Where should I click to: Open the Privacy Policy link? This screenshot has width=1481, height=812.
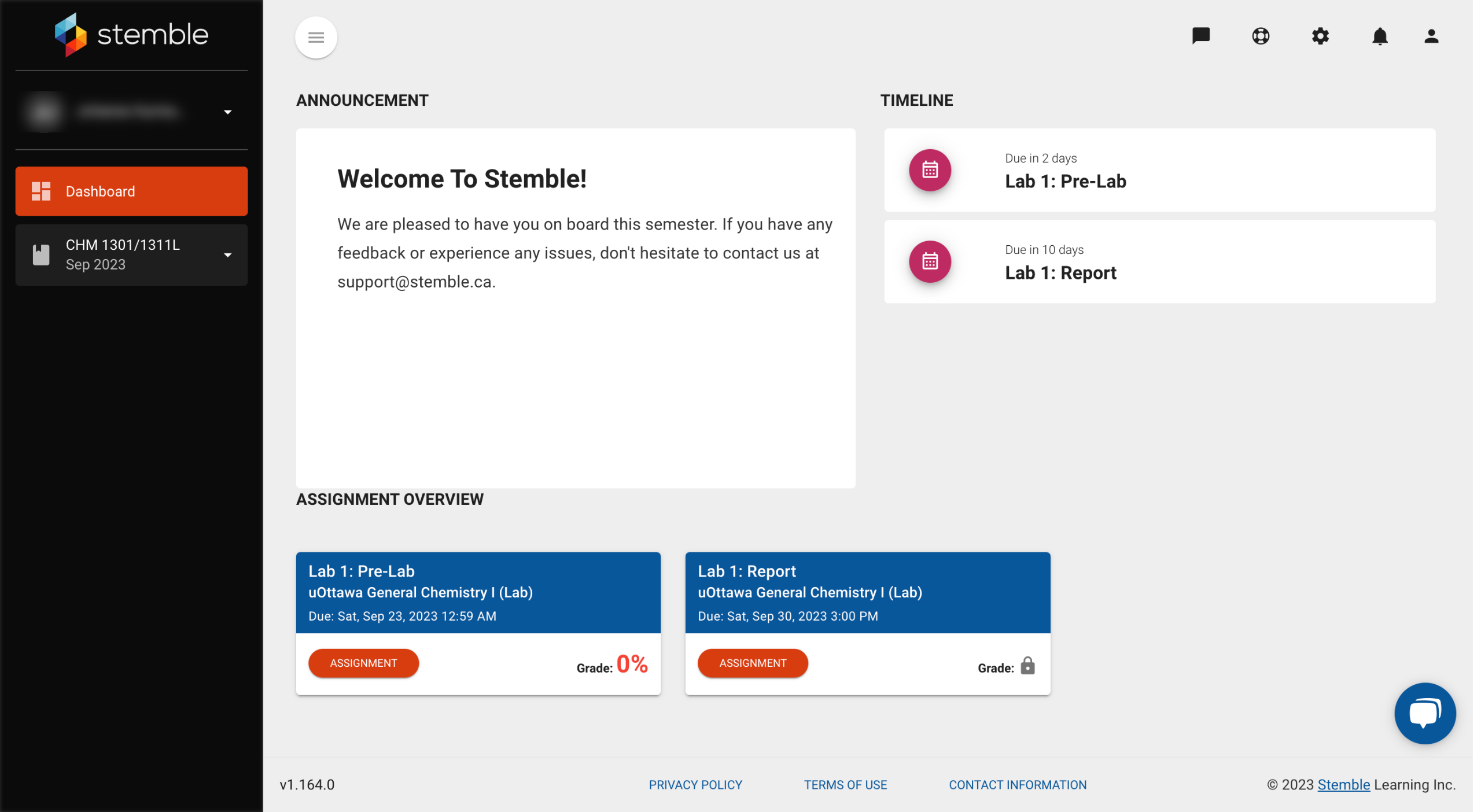click(695, 785)
